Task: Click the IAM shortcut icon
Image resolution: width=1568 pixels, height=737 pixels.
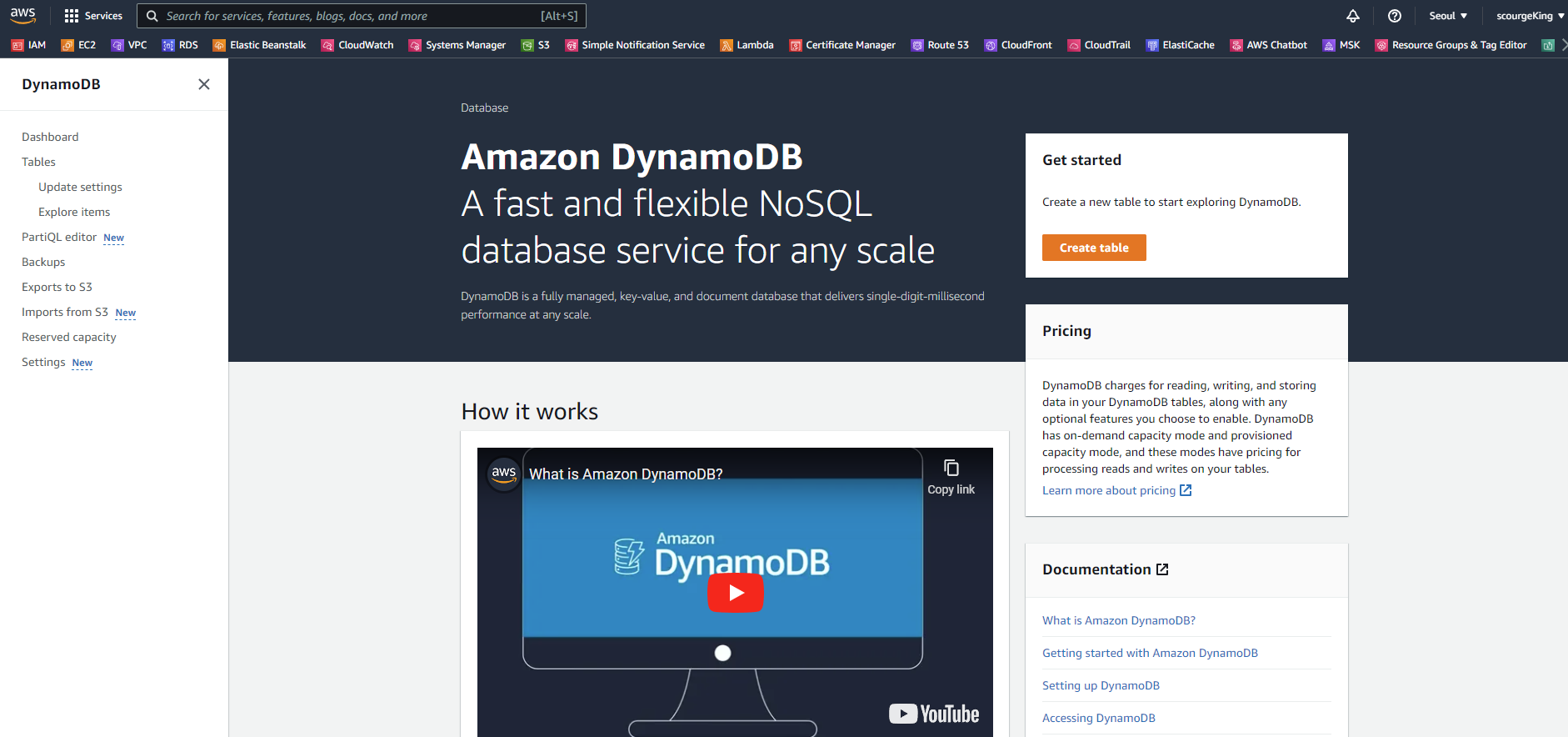Action: click(17, 45)
